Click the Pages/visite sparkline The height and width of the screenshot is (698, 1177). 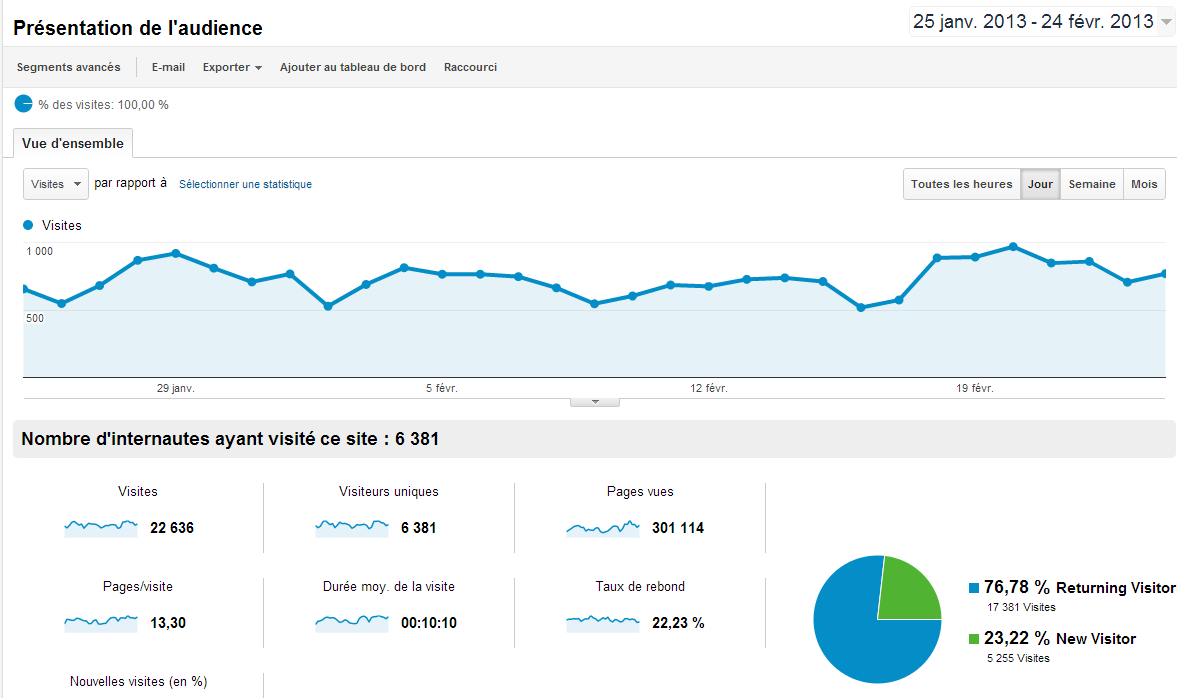(101, 622)
